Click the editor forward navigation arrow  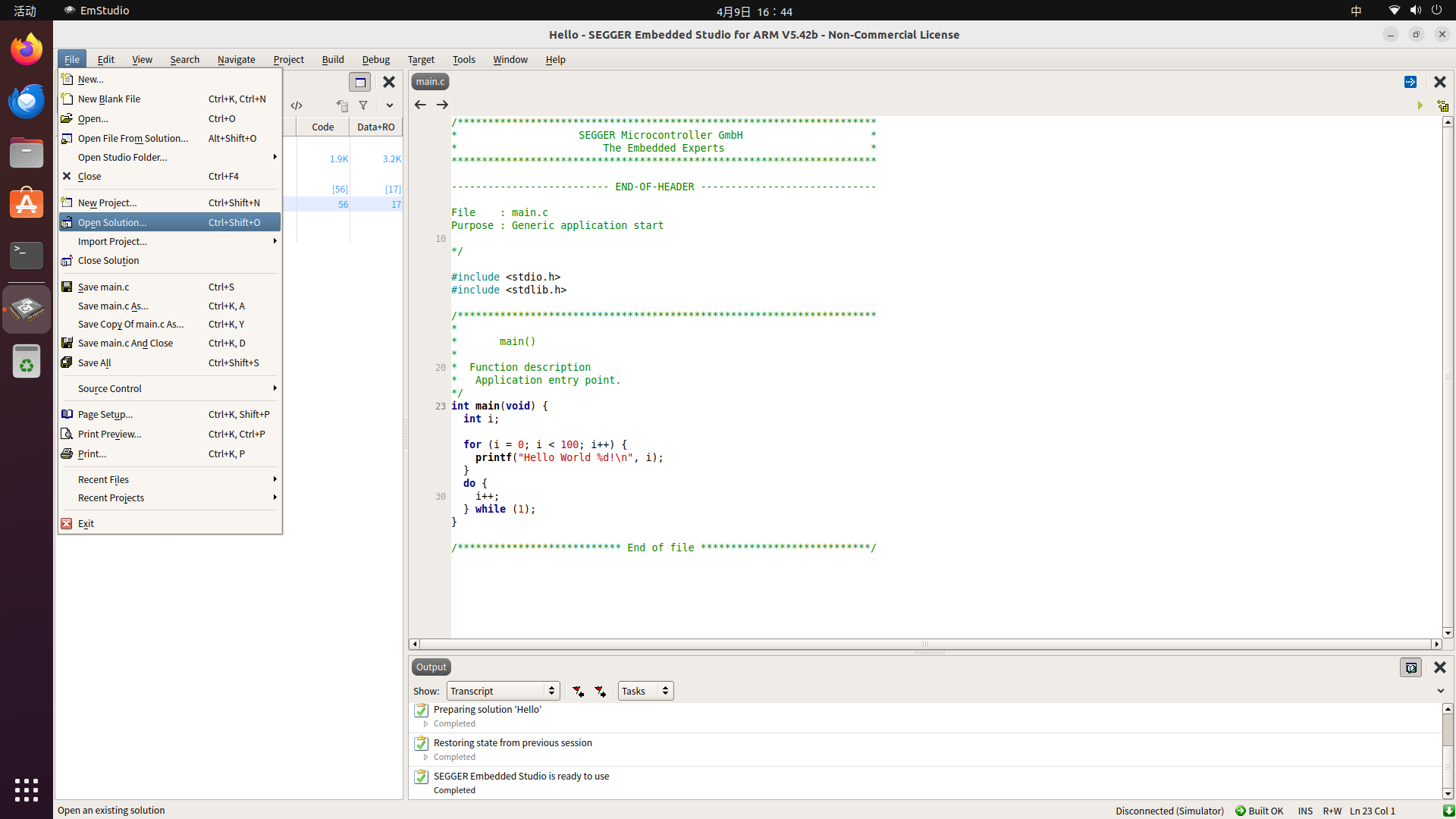[x=442, y=105]
